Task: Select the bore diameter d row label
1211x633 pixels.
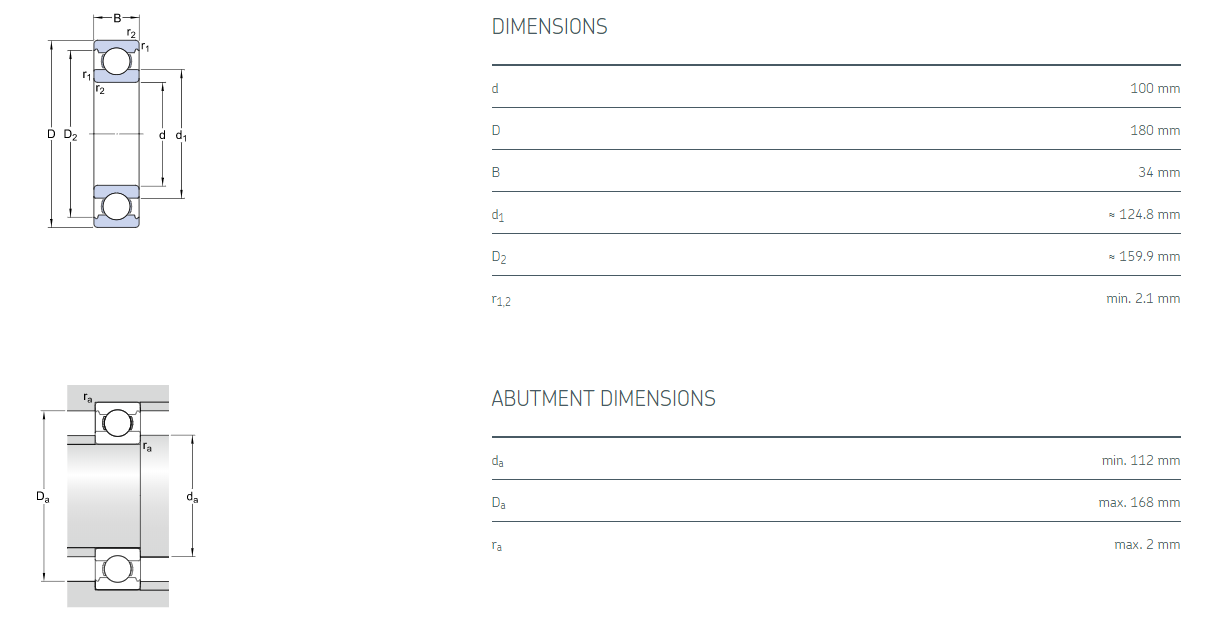Action: click(495, 89)
